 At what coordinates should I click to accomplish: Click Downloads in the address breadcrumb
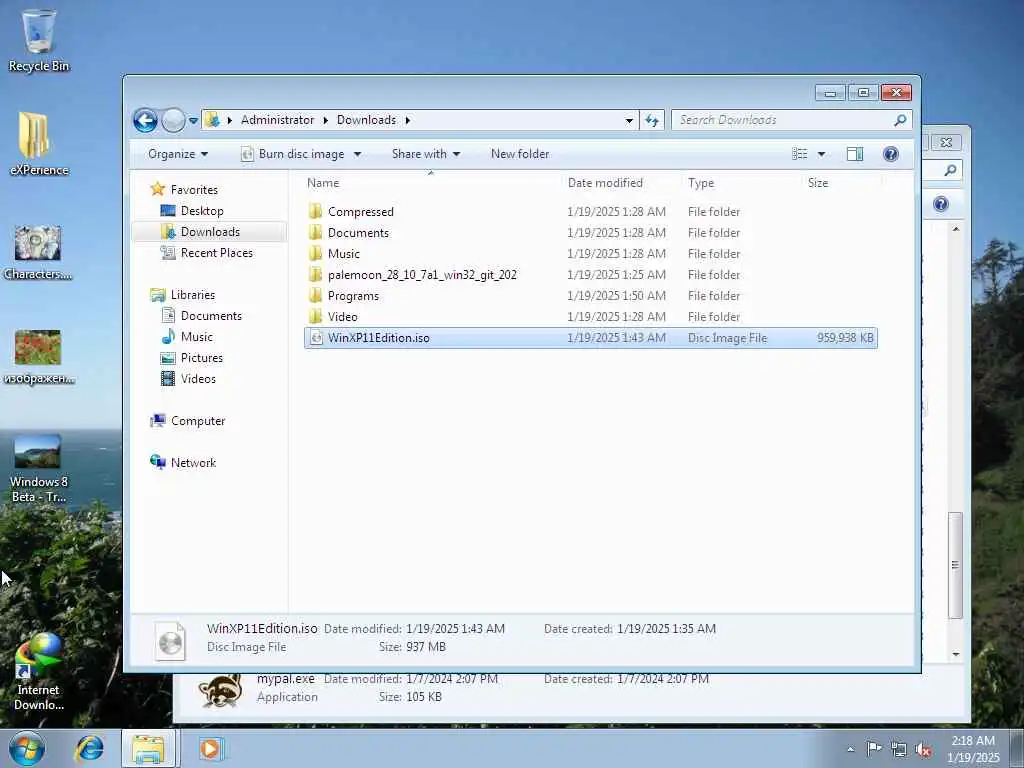point(366,120)
